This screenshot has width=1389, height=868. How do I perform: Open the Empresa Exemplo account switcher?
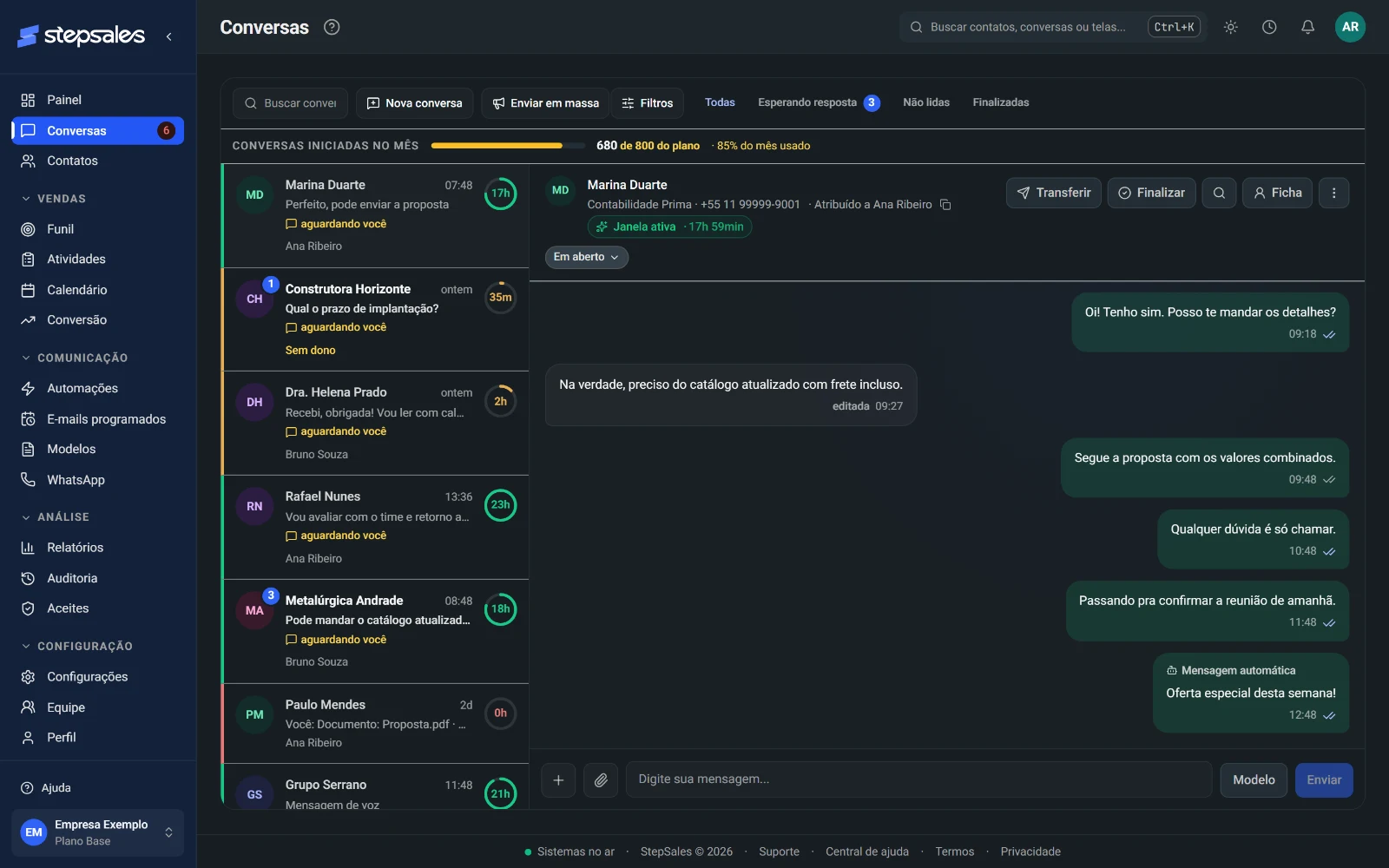click(x=98, y=832)
